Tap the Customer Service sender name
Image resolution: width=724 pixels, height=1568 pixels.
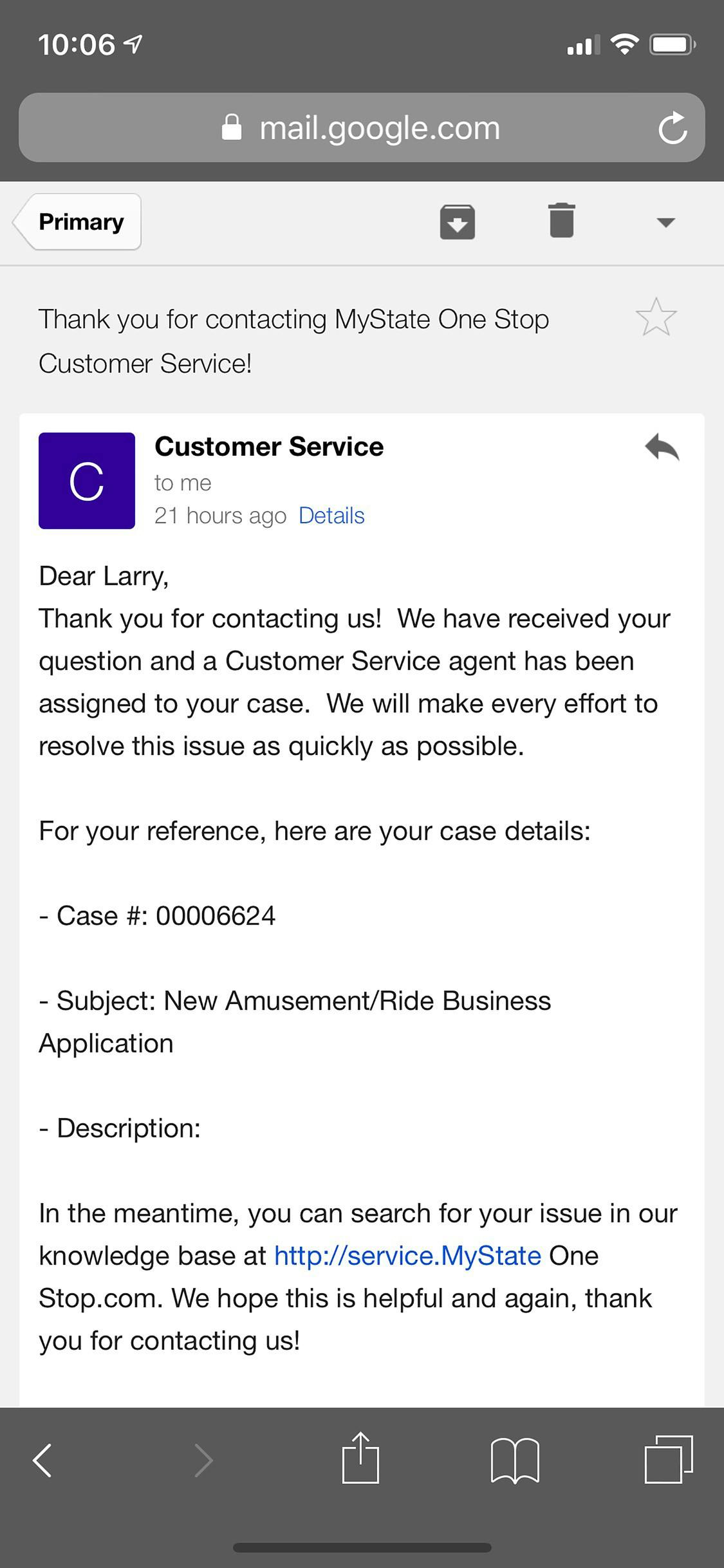pos(269,447)
